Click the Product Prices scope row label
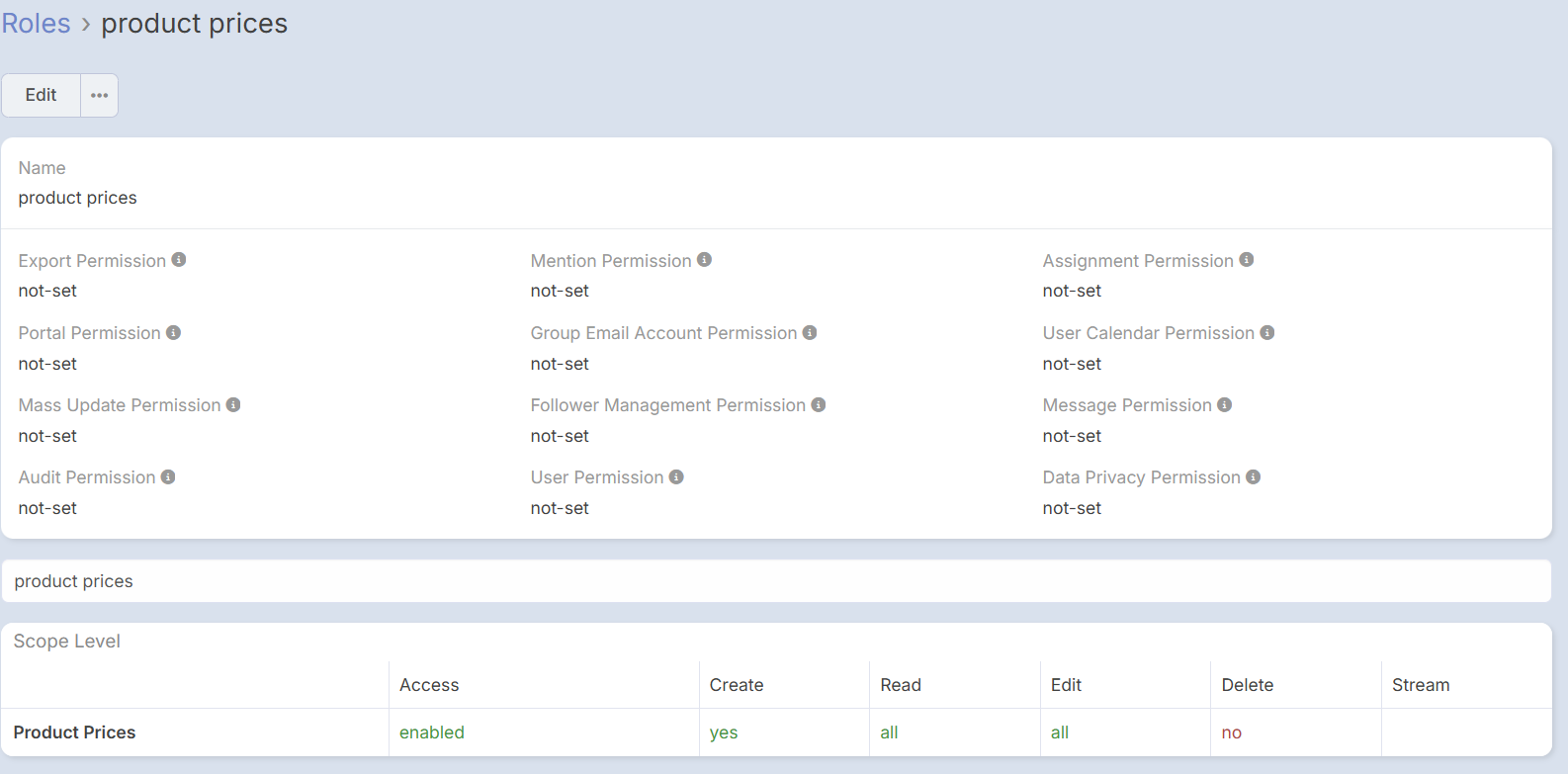Screen dimensions: 1568x774 [x=74, y=732]
